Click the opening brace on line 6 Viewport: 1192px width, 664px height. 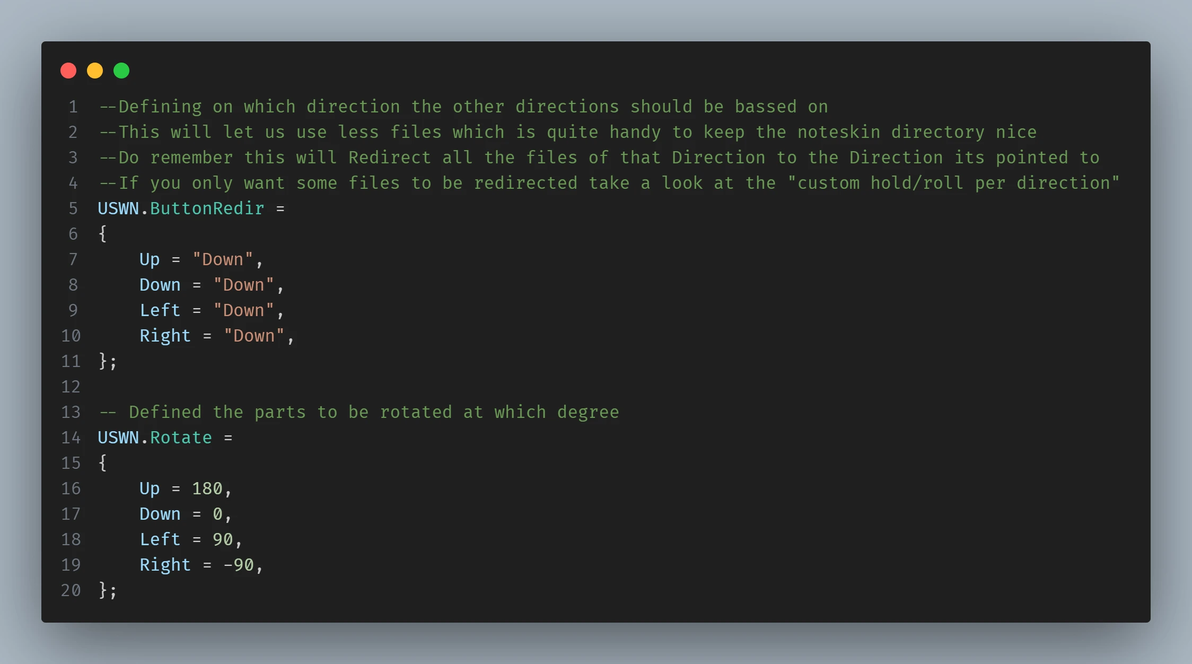point(103,234)
